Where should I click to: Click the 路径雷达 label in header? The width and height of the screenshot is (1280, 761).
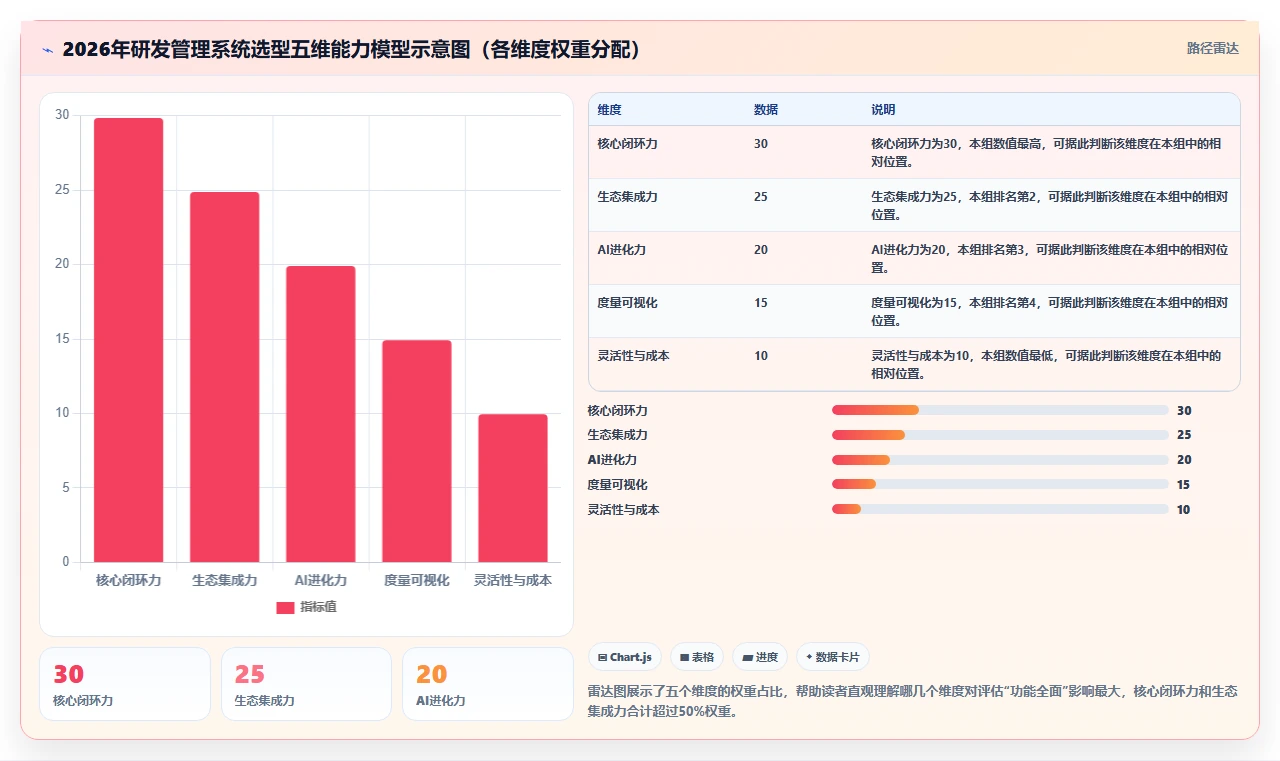[1212, 48]
